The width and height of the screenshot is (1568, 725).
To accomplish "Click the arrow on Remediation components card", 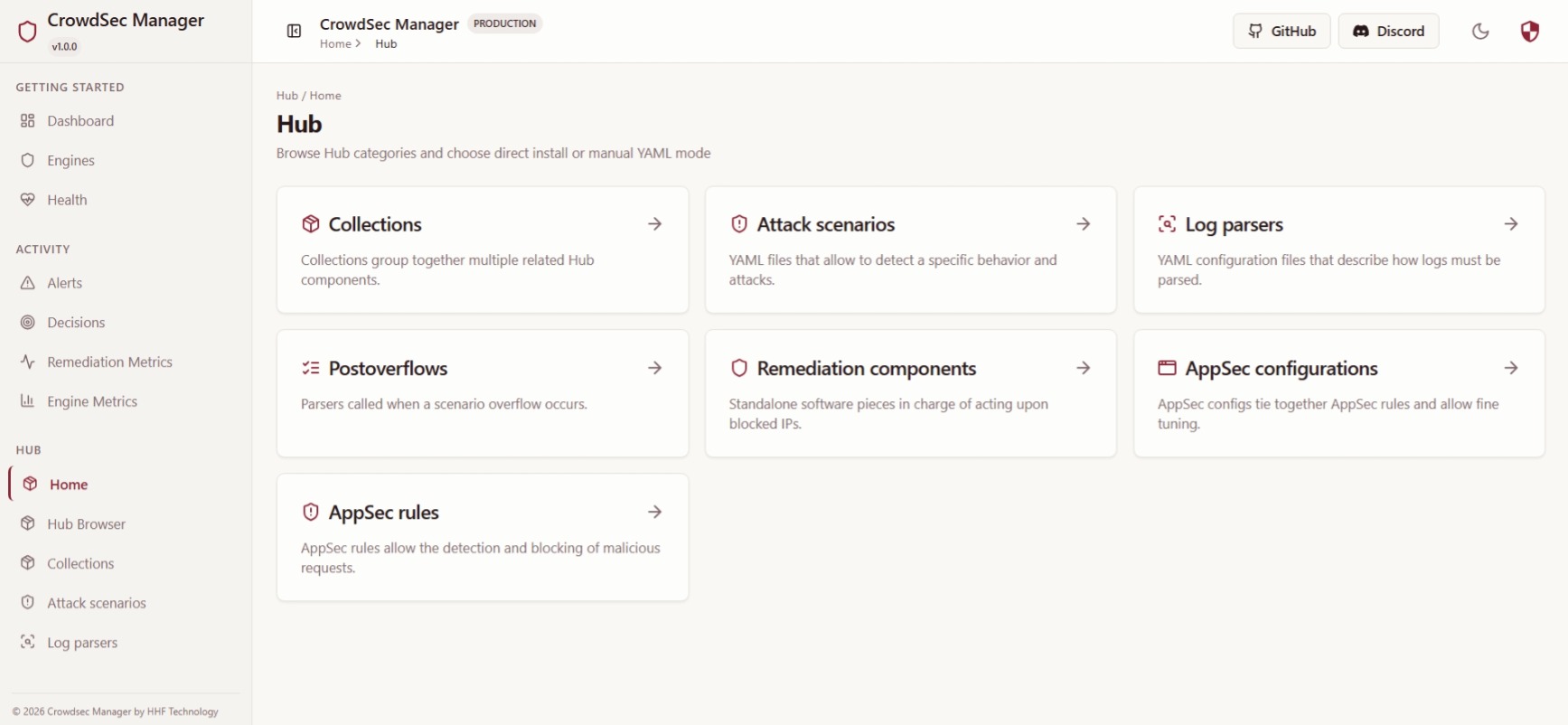I will pyautogui.click(x=1084, y=368).
